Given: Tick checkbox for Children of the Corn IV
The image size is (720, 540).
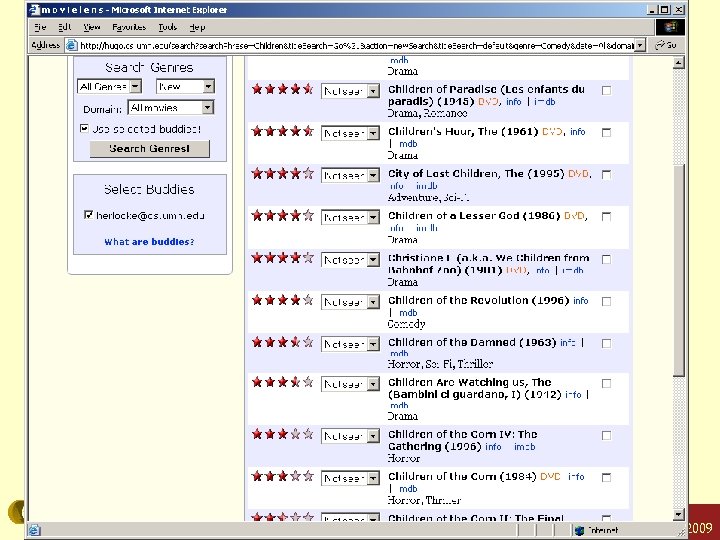Looking at the screenshot, I should click(606, 436).
